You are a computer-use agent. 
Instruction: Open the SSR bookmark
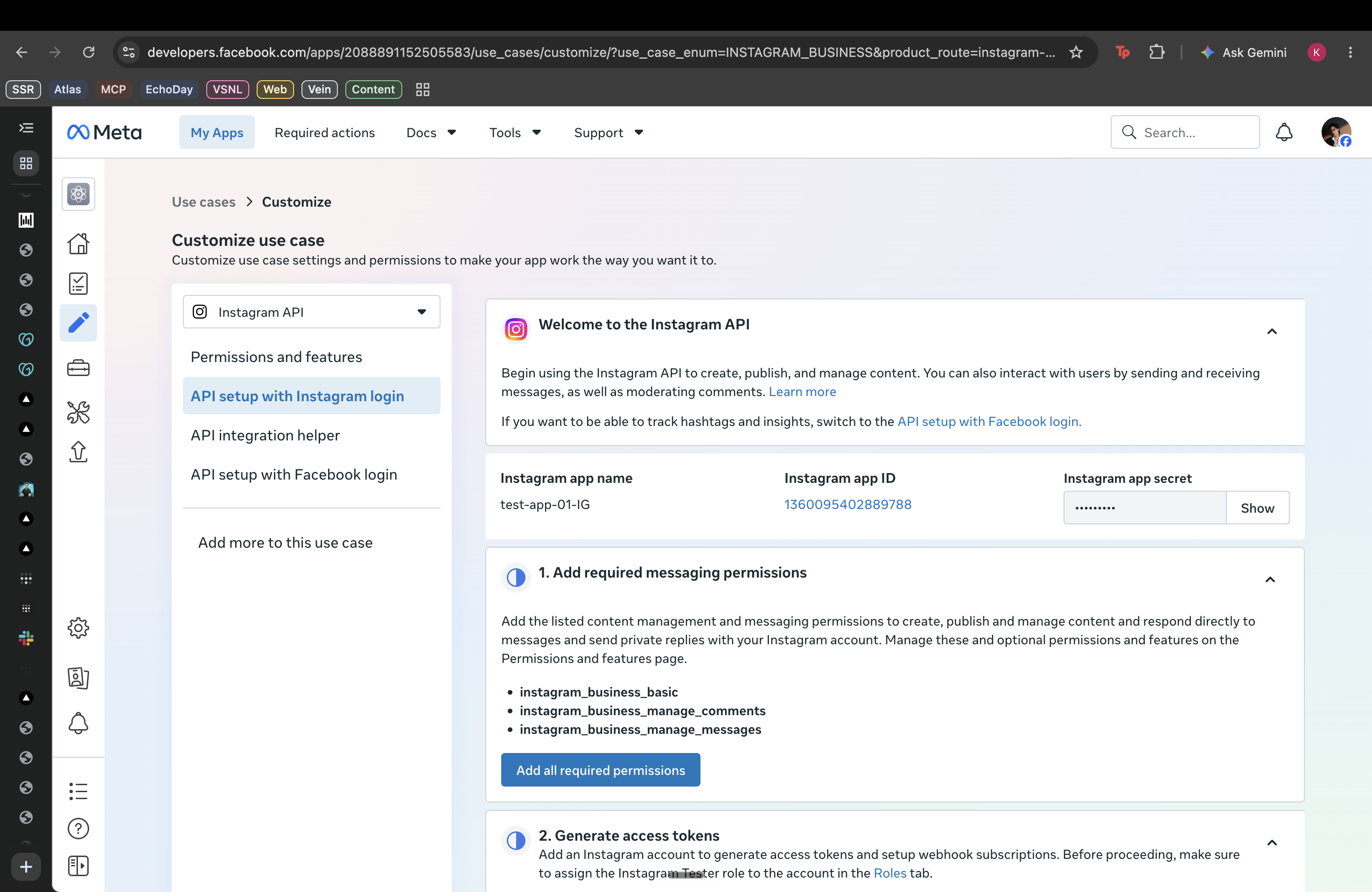pos(23,89)
